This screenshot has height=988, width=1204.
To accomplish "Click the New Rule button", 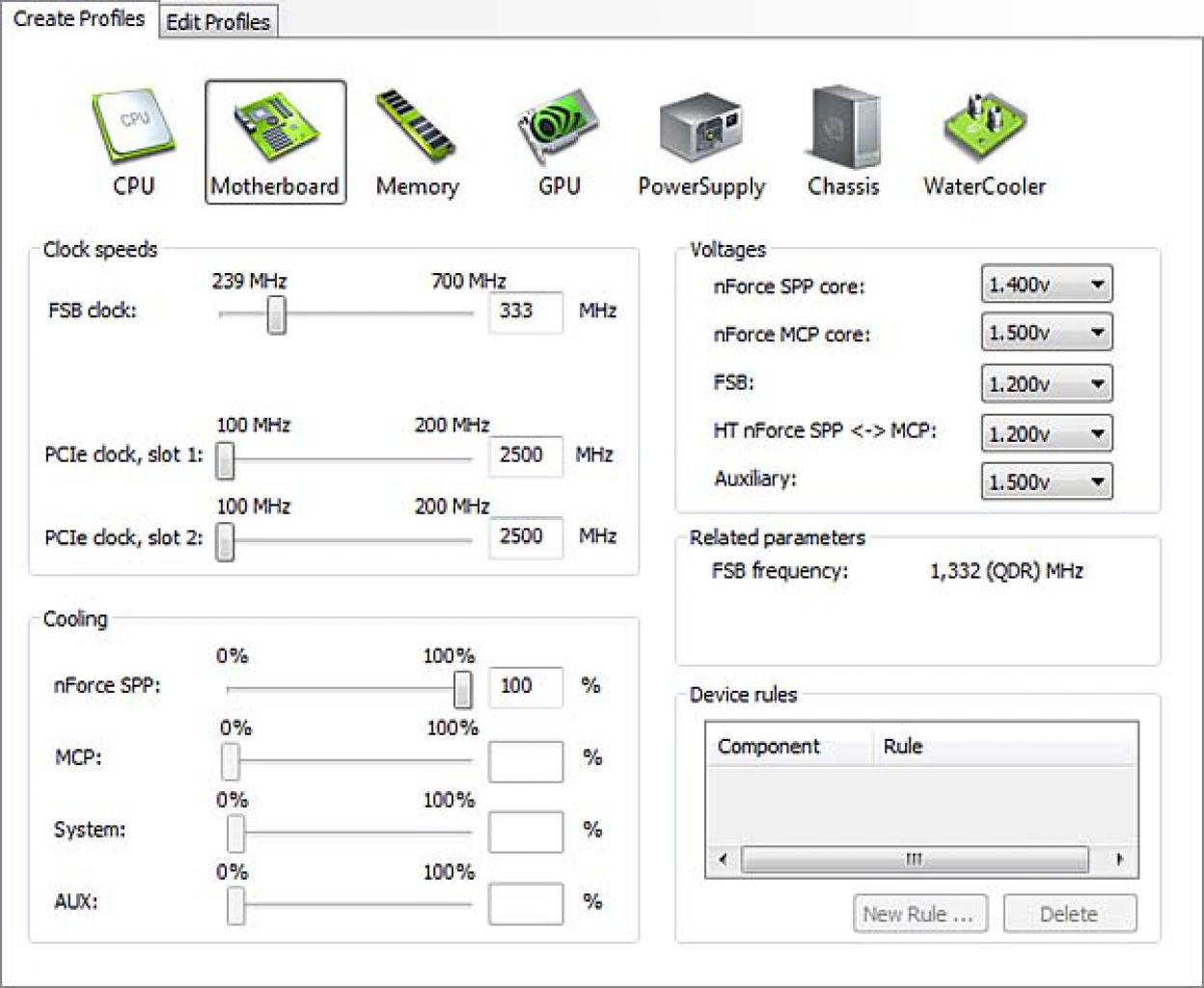I will 919,914.
